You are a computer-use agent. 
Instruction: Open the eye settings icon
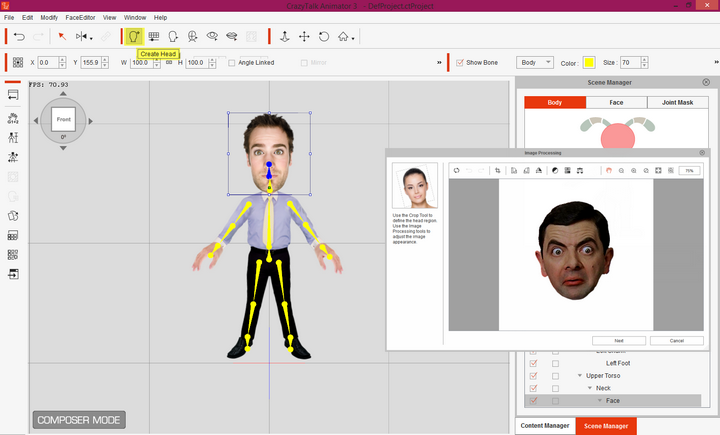point(212,36)
